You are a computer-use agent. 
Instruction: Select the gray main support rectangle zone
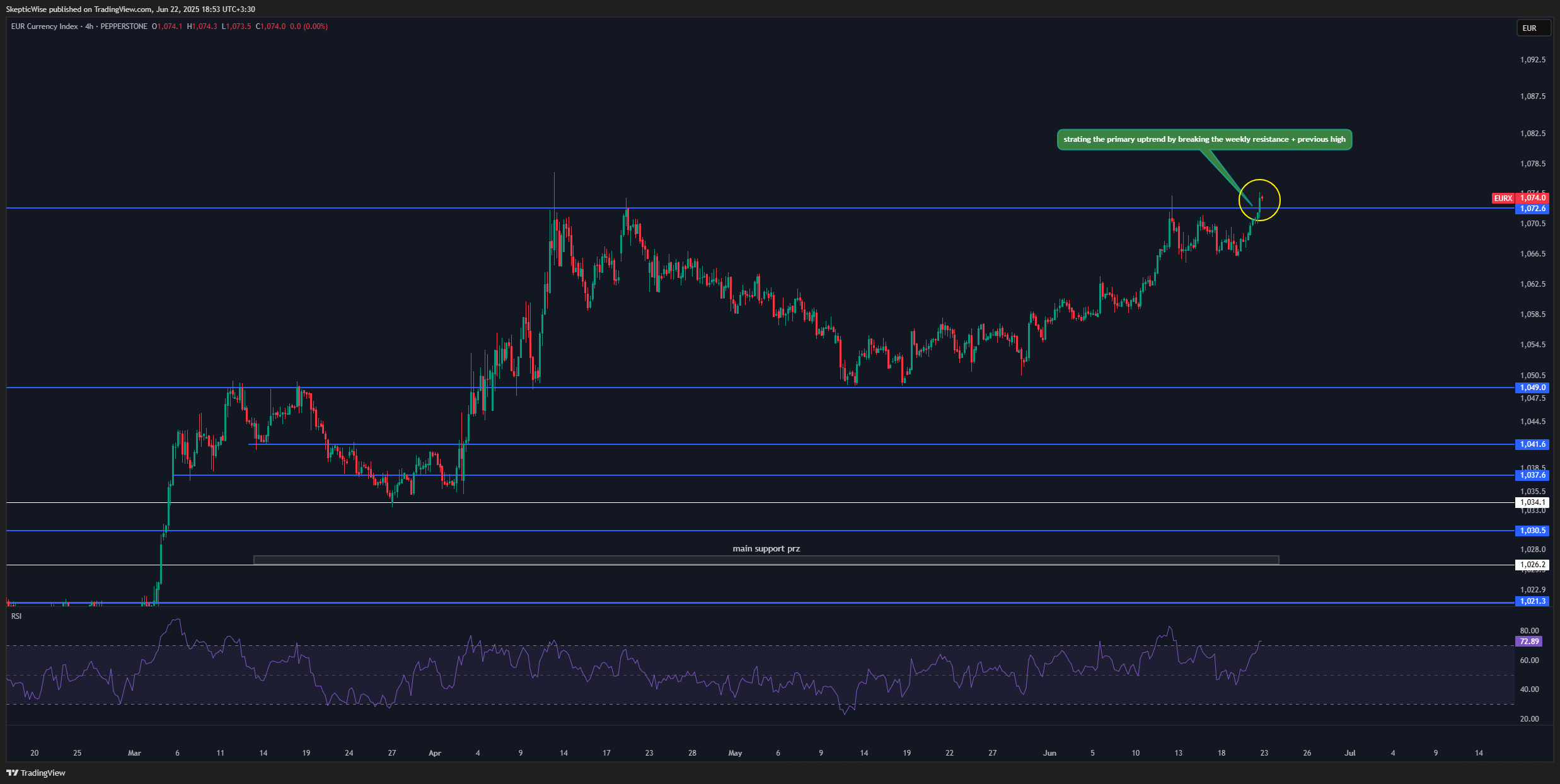click(x=766, y=560)
